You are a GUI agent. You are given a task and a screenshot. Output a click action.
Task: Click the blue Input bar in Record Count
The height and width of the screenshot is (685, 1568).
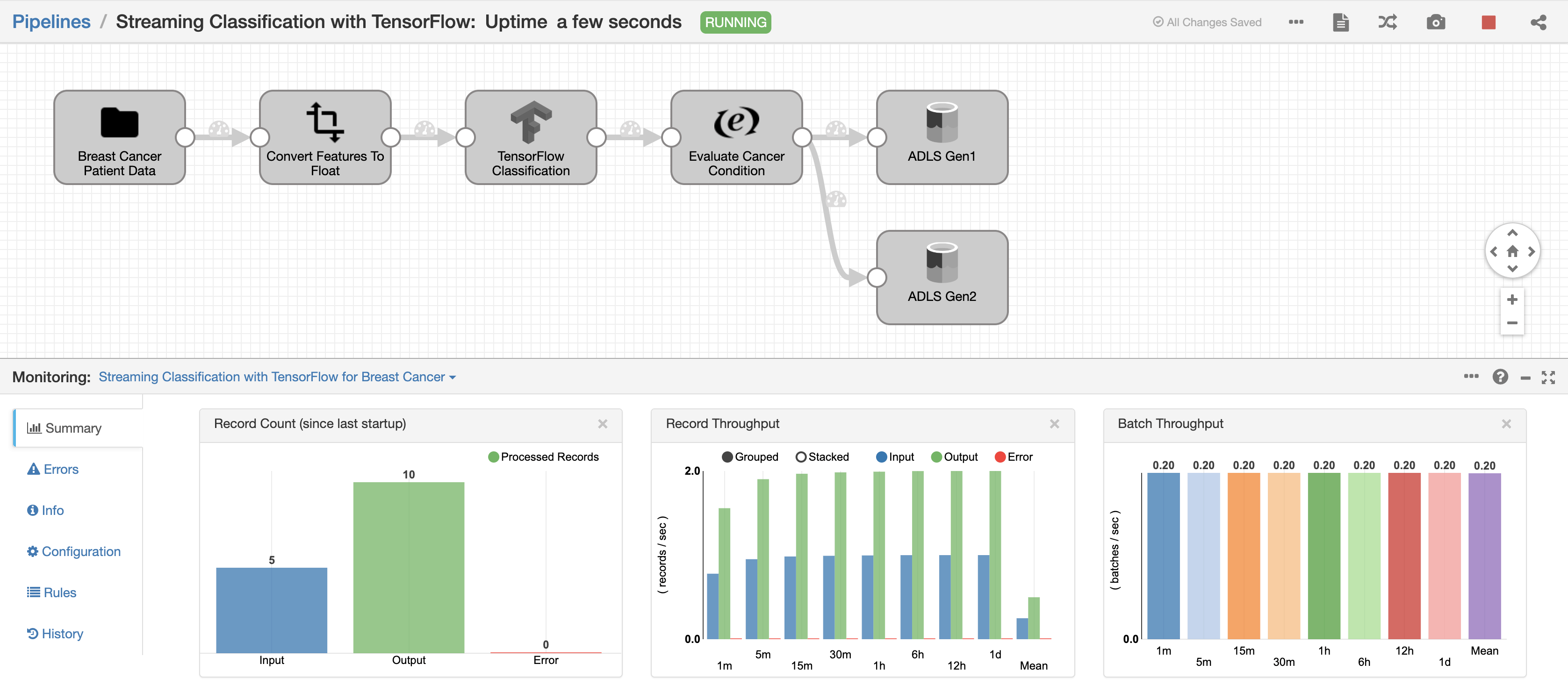(272, 610)
